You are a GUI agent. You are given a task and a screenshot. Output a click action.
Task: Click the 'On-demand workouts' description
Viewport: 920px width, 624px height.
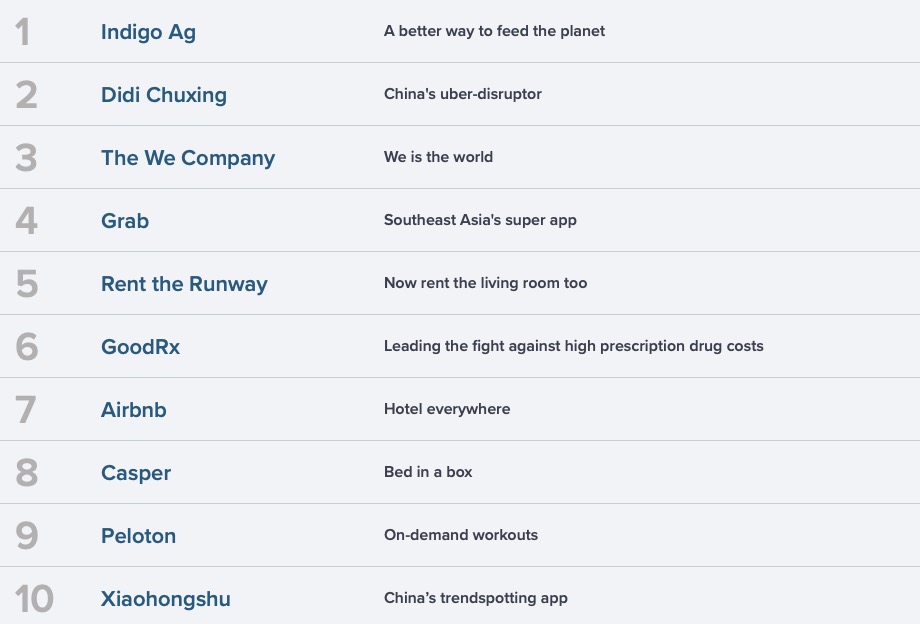(x=460, y=535)
